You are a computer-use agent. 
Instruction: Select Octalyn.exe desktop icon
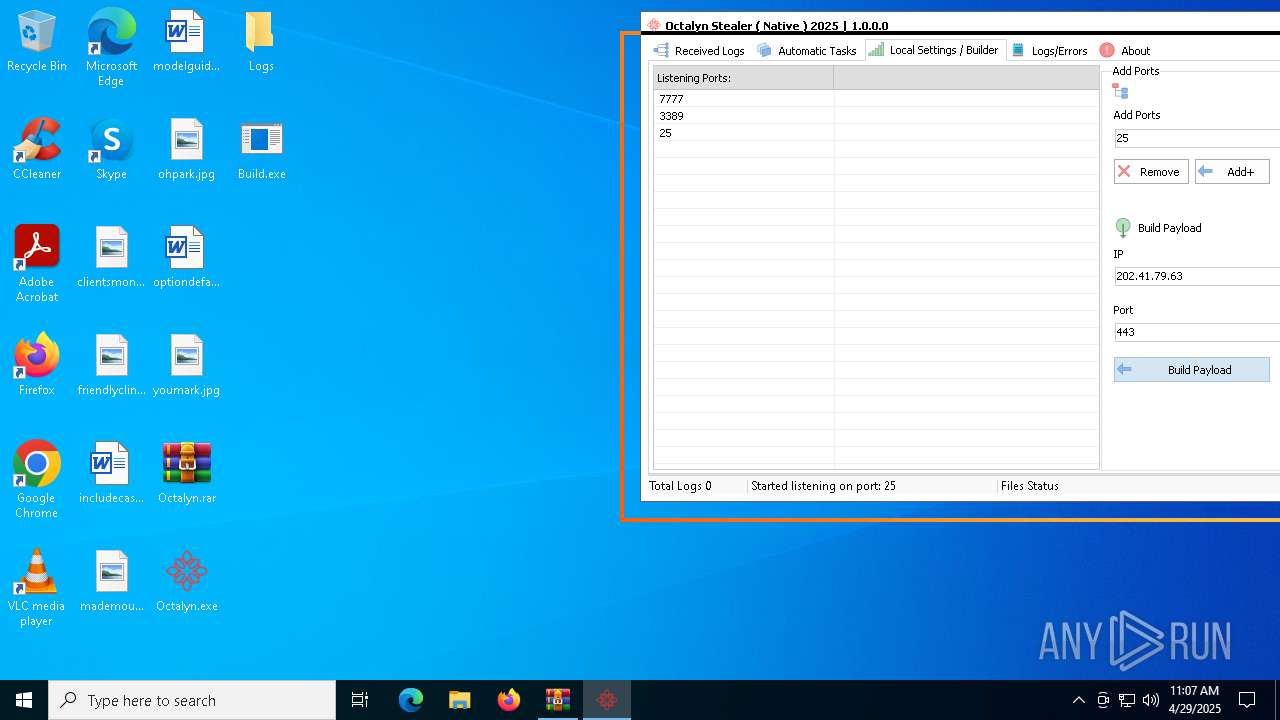186,582
